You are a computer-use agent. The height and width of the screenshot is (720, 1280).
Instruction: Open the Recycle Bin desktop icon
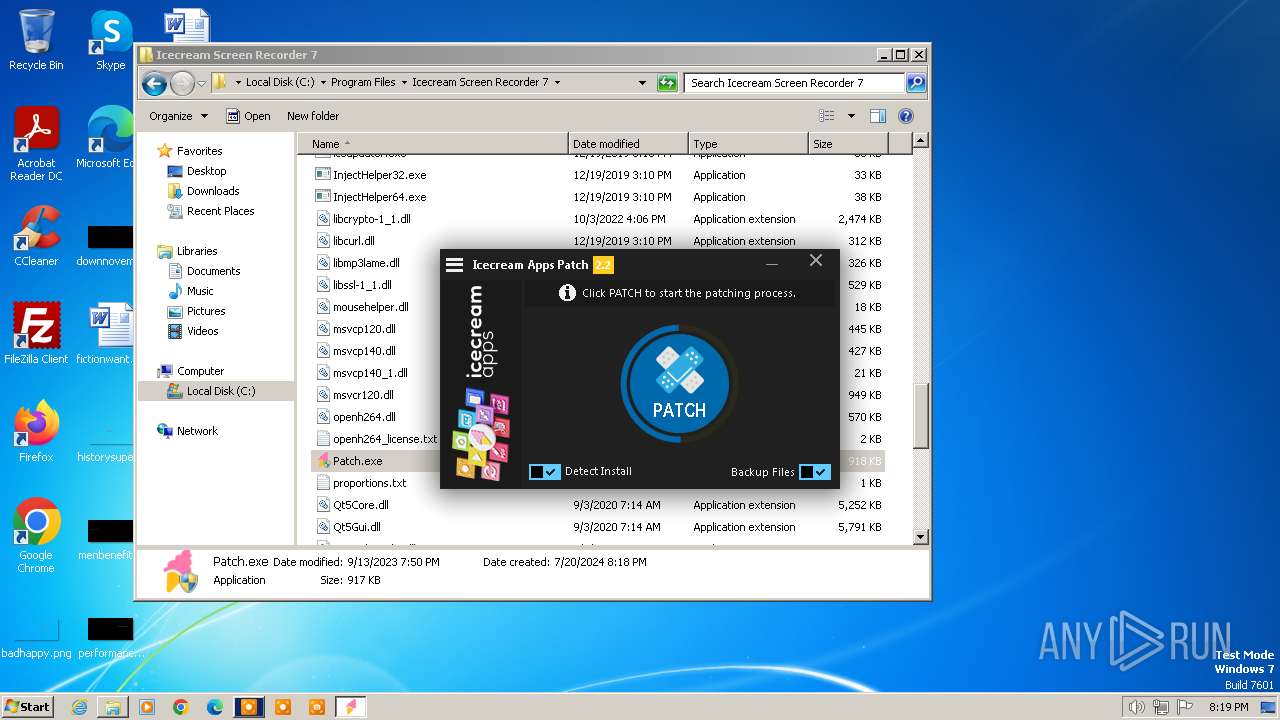[36, 40]
